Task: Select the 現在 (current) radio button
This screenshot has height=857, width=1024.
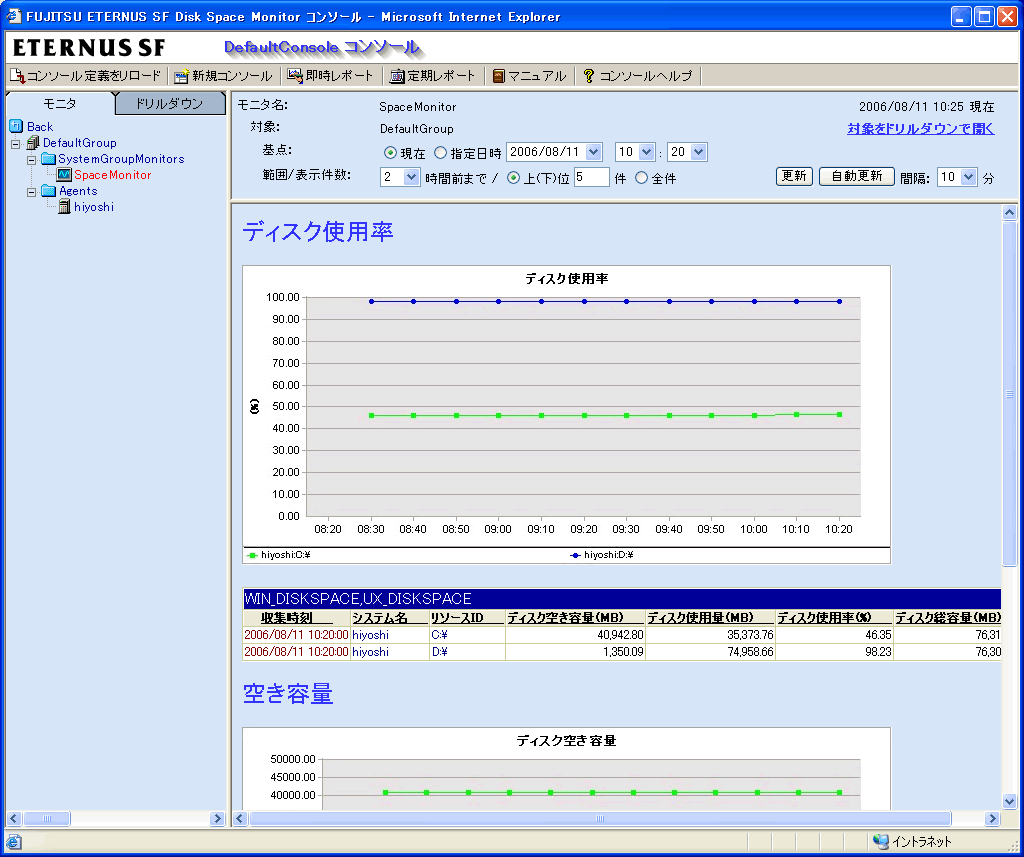Action: [x=391, y=153]
